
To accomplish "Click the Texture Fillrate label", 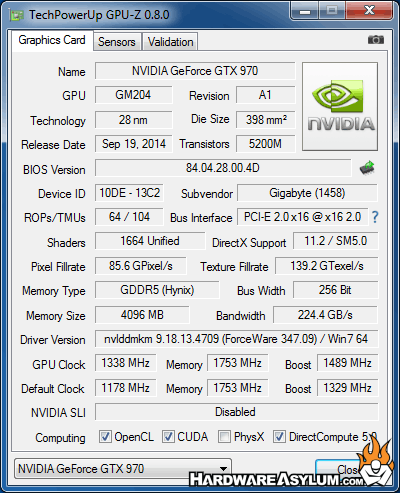I will point(234,267).
